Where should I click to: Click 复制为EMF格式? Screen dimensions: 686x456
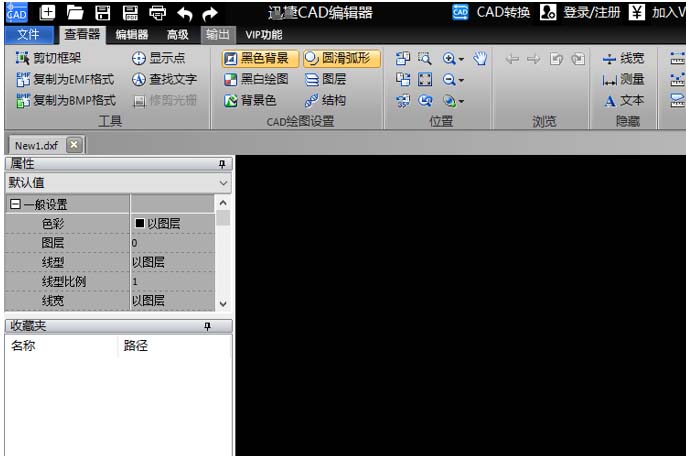65,79
